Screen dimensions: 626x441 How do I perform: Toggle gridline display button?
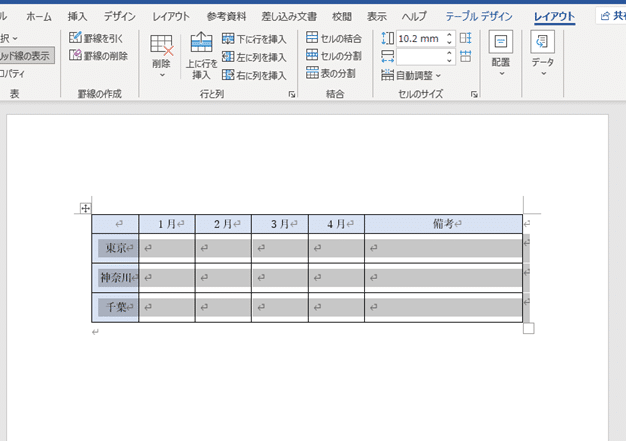coord(26,56)
